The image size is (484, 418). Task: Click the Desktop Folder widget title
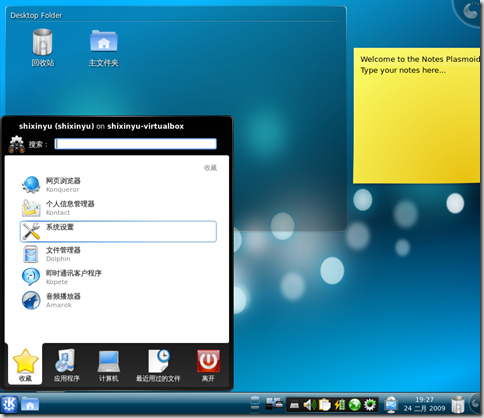pos(36,15)
